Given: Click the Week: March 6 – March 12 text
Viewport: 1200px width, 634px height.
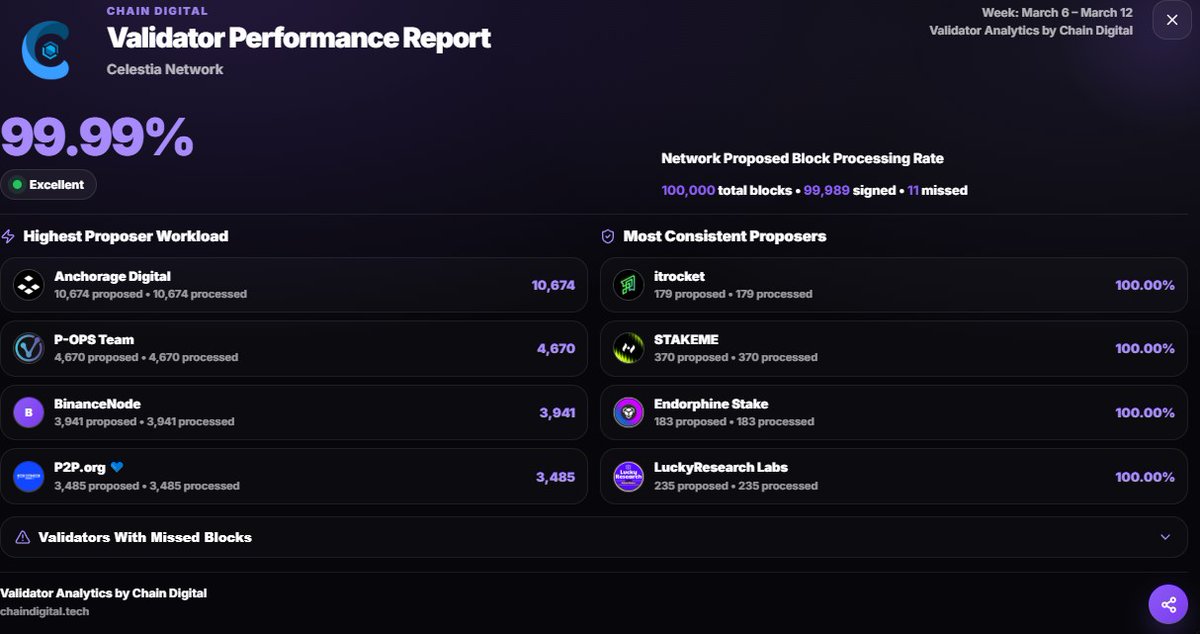Looking at the screenshot, I should 1059,13.
